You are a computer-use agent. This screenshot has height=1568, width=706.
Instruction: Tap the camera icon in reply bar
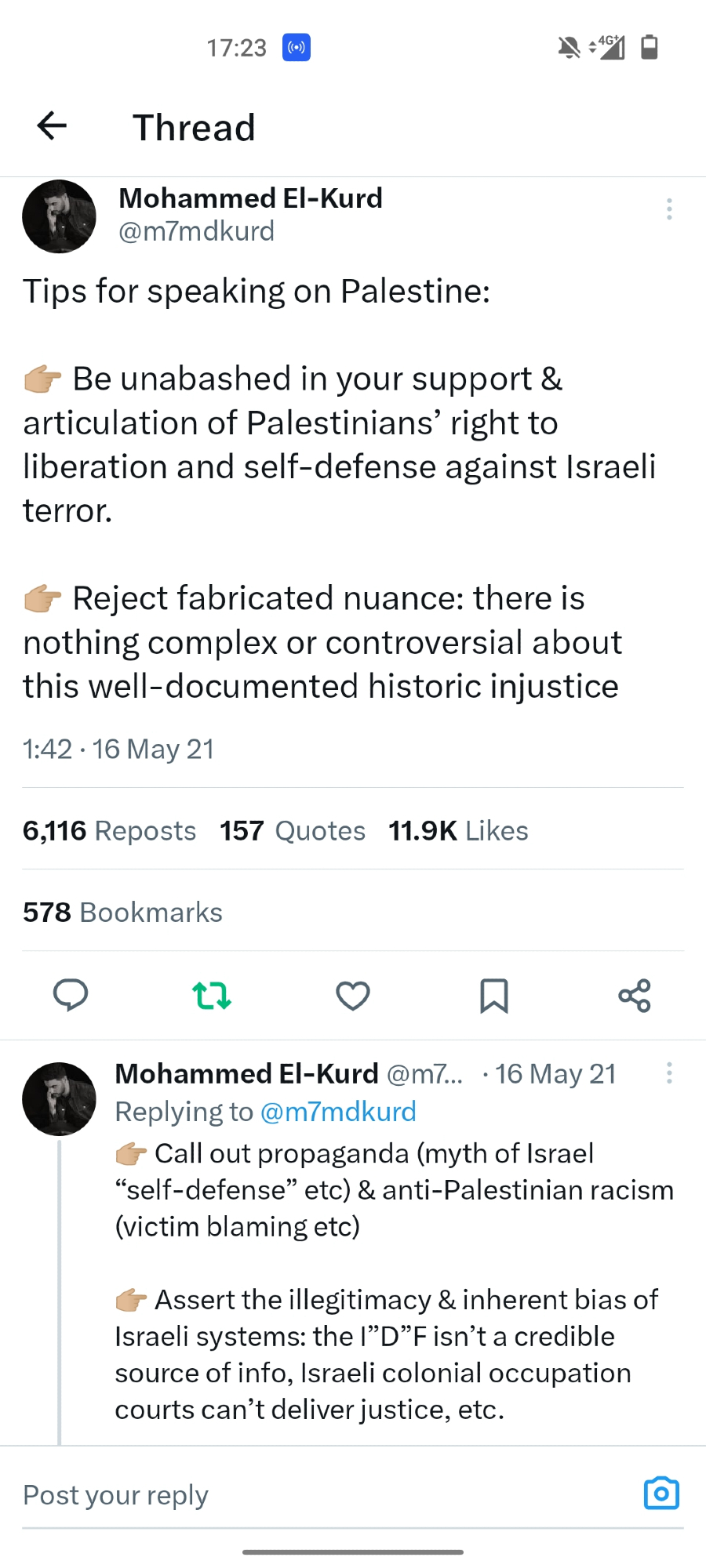[661, 1494]
